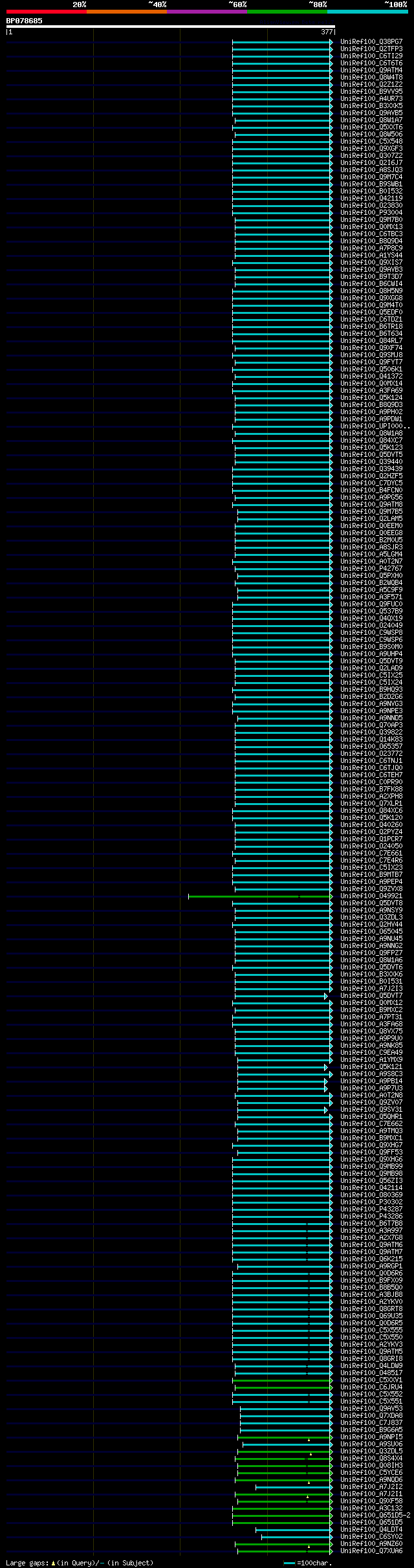414x1568 pixels.
Task: Click the white query sequence ruler bar
Action: 170,27
